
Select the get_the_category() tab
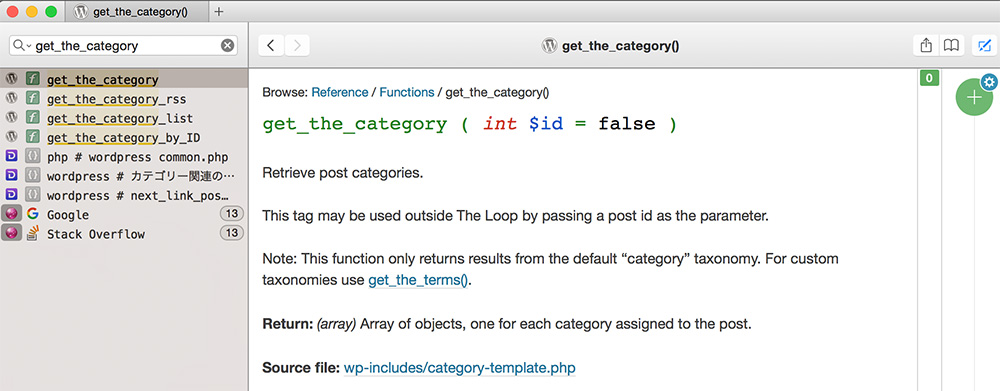[x=138, y=11]
